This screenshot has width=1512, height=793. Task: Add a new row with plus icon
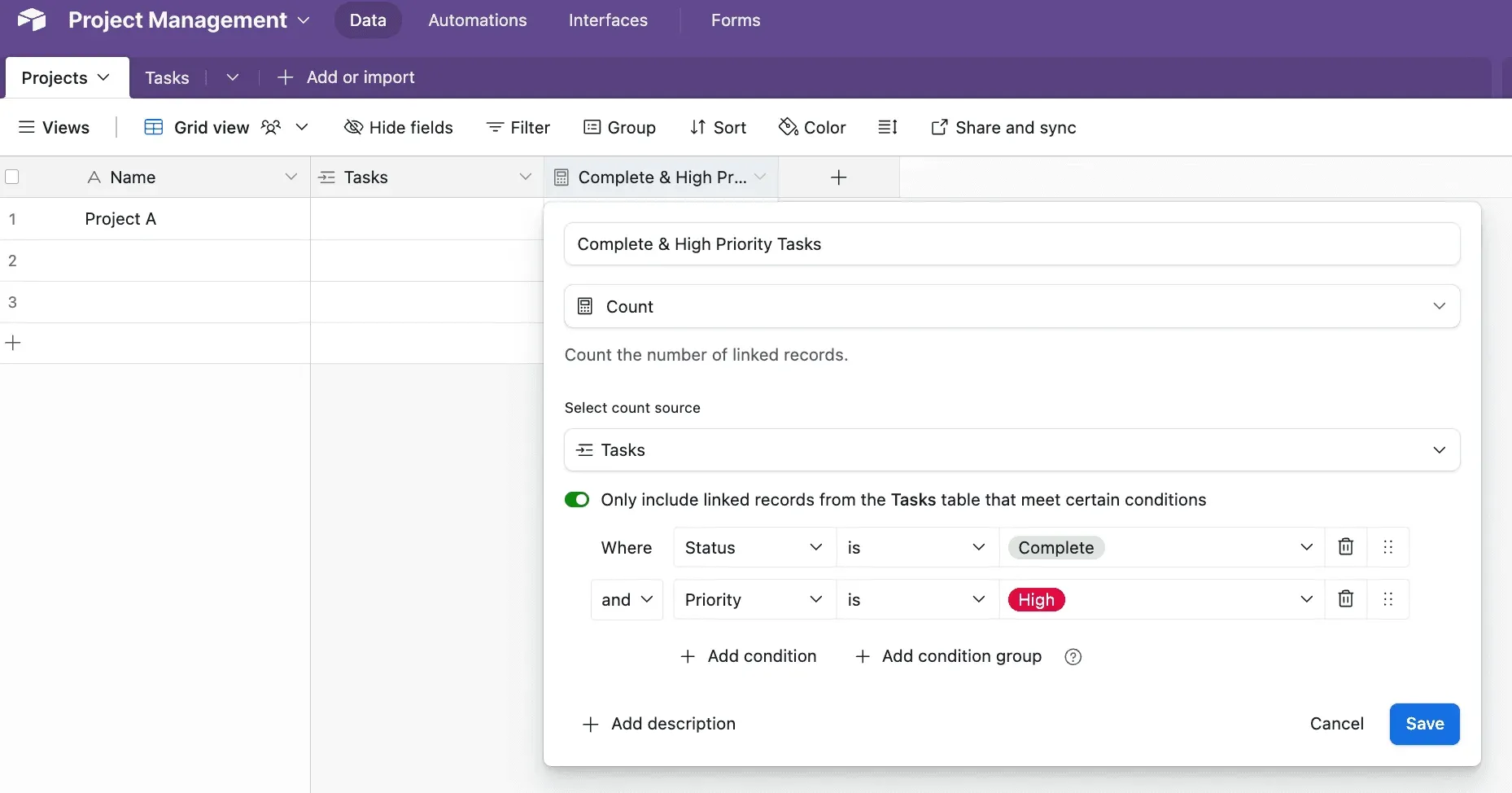point(13,343)
